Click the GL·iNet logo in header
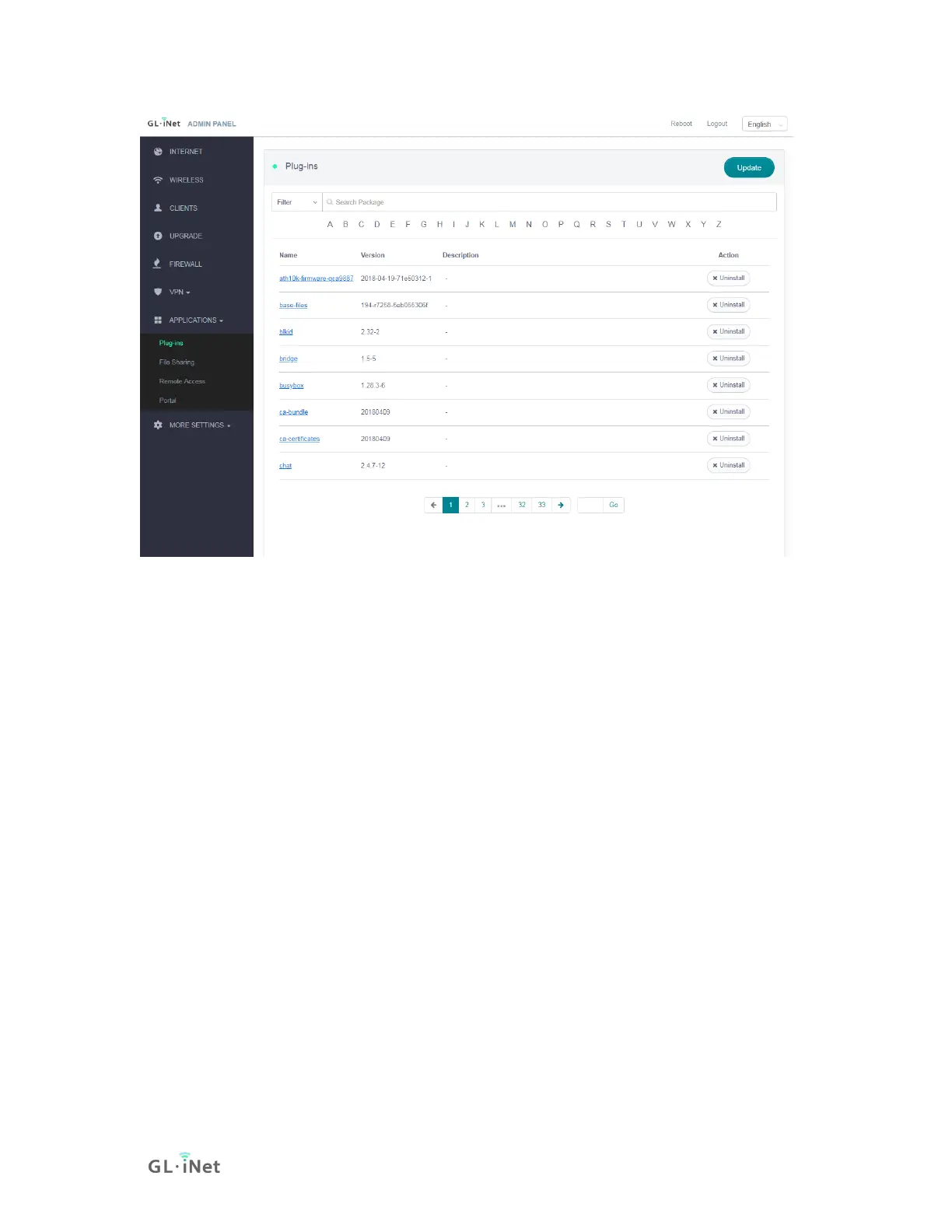Viewport: 952px width, 1232px height. [x=163, y=123]
